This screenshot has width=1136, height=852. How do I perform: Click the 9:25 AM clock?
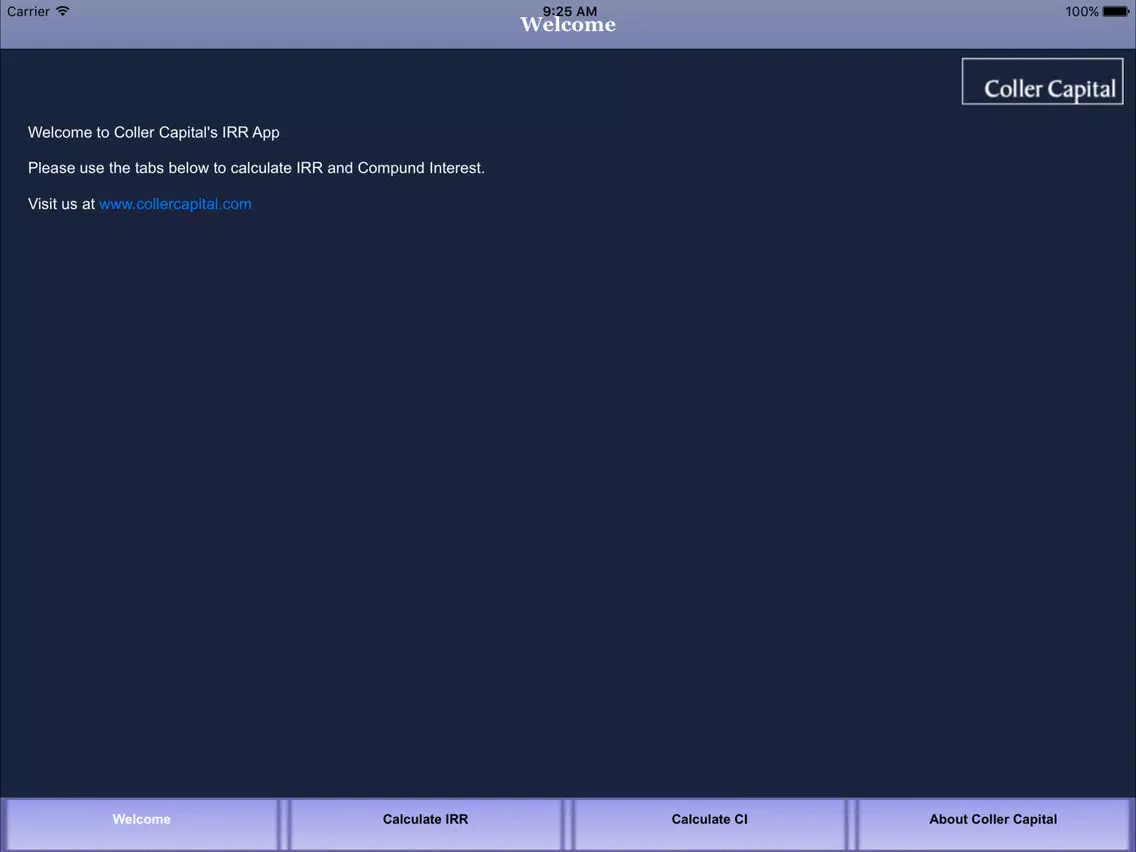[x=569, y=10]
